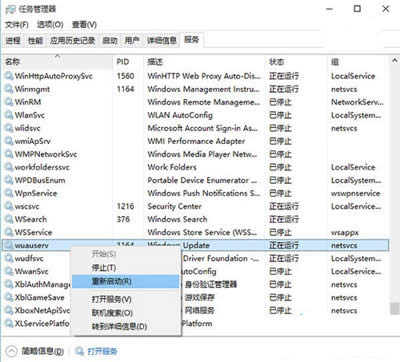Click the WinRM service icon

click(x=9, y=102)
